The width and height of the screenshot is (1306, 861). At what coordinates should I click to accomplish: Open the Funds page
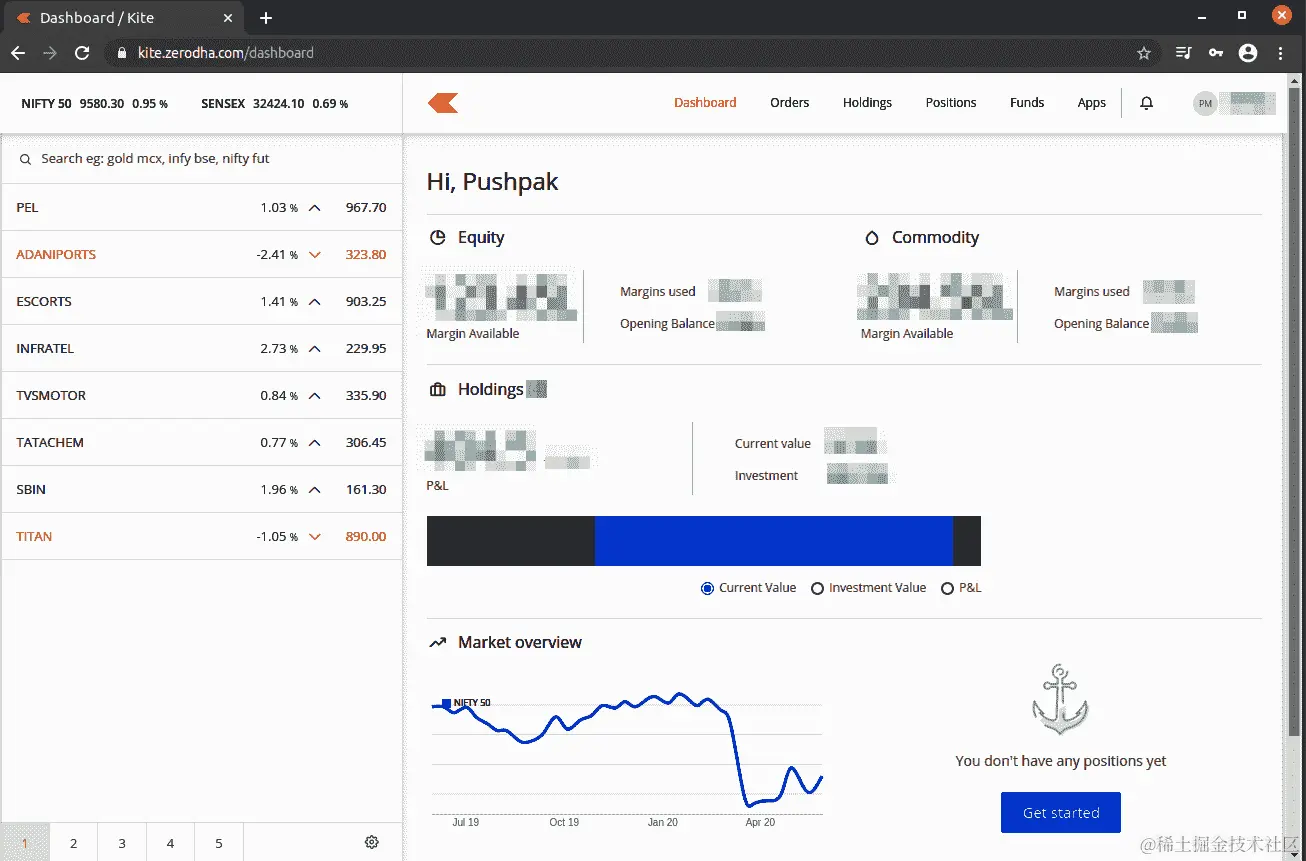[x=1027, y=102]
